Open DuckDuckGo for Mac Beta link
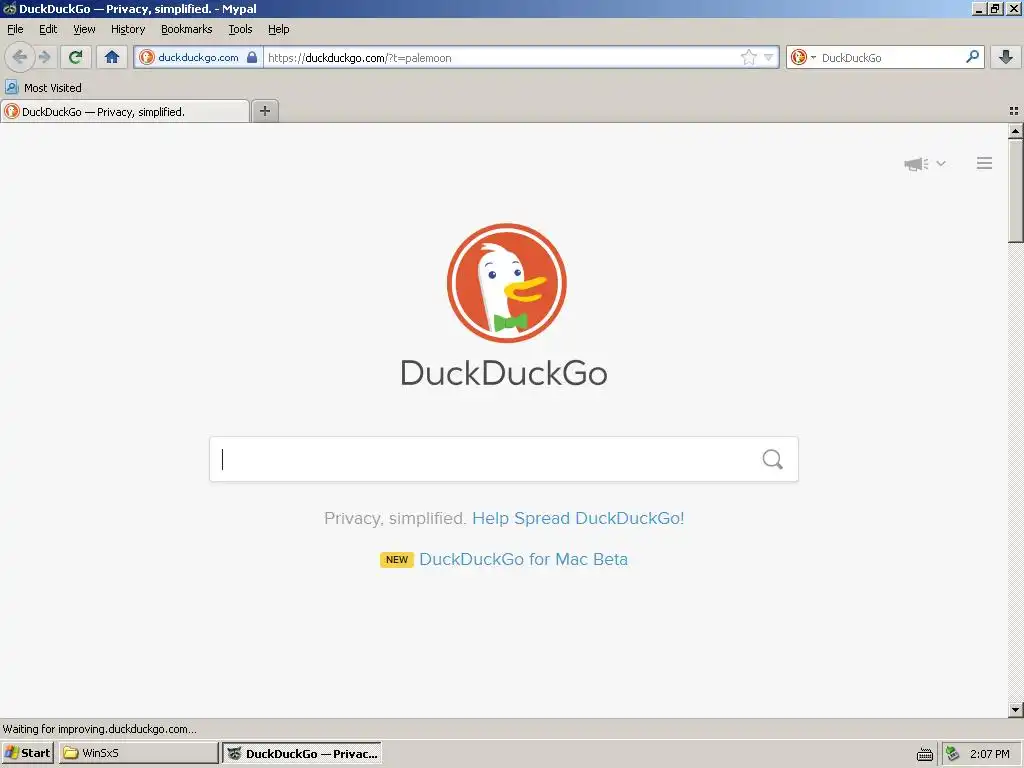Image resolution: width=1024 pixels, height=768 pixels. point(523,559)
